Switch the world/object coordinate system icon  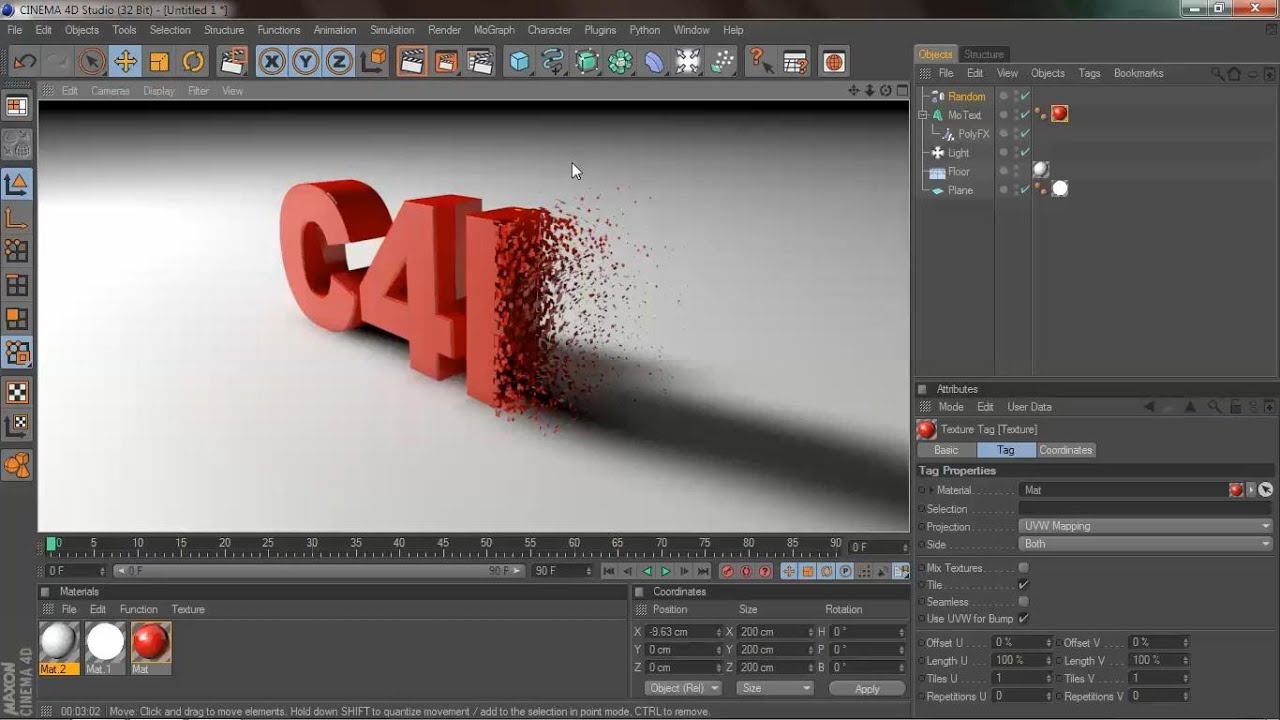[x=373, y=62]
